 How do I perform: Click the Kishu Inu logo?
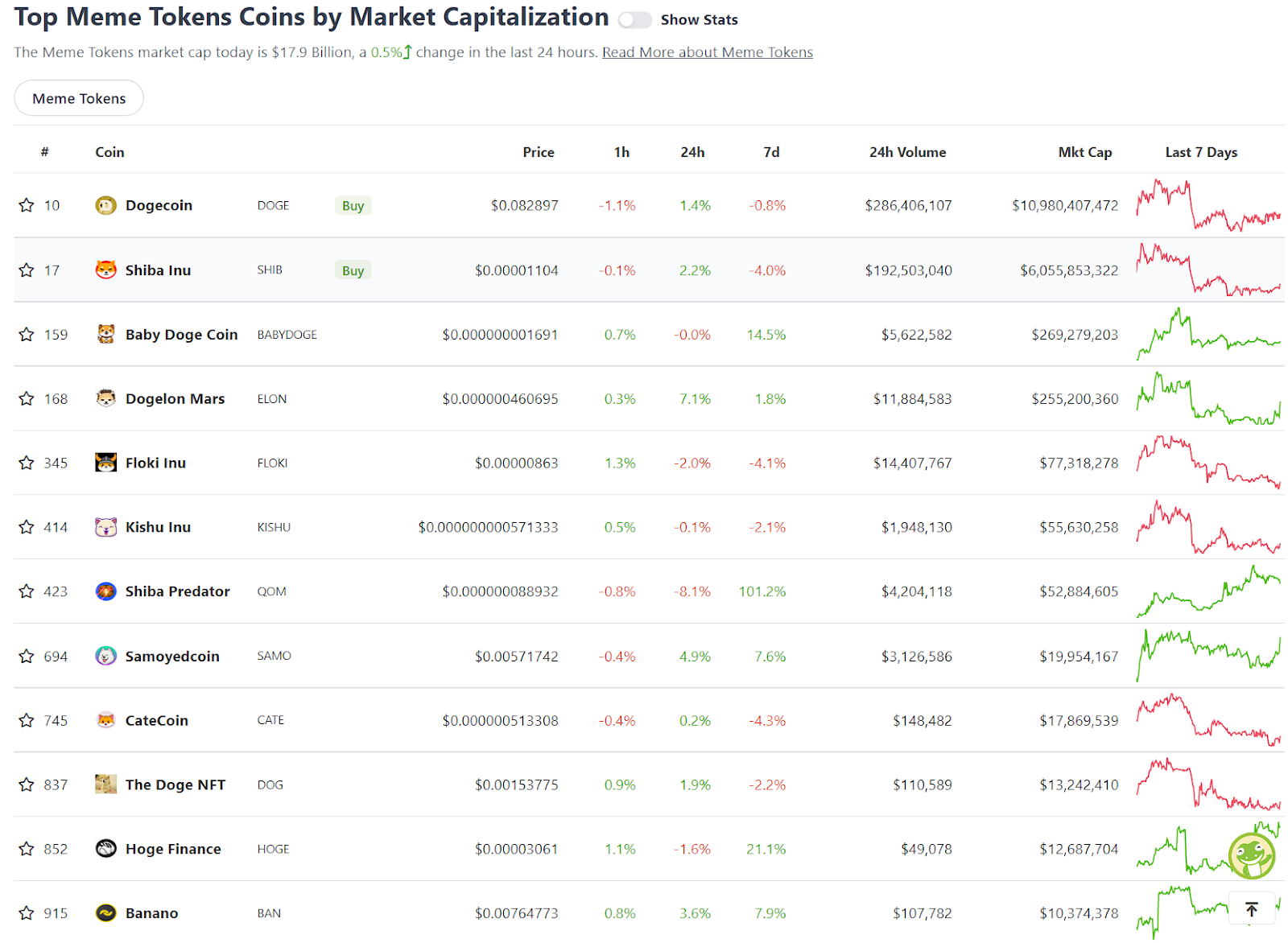(105, 527)
